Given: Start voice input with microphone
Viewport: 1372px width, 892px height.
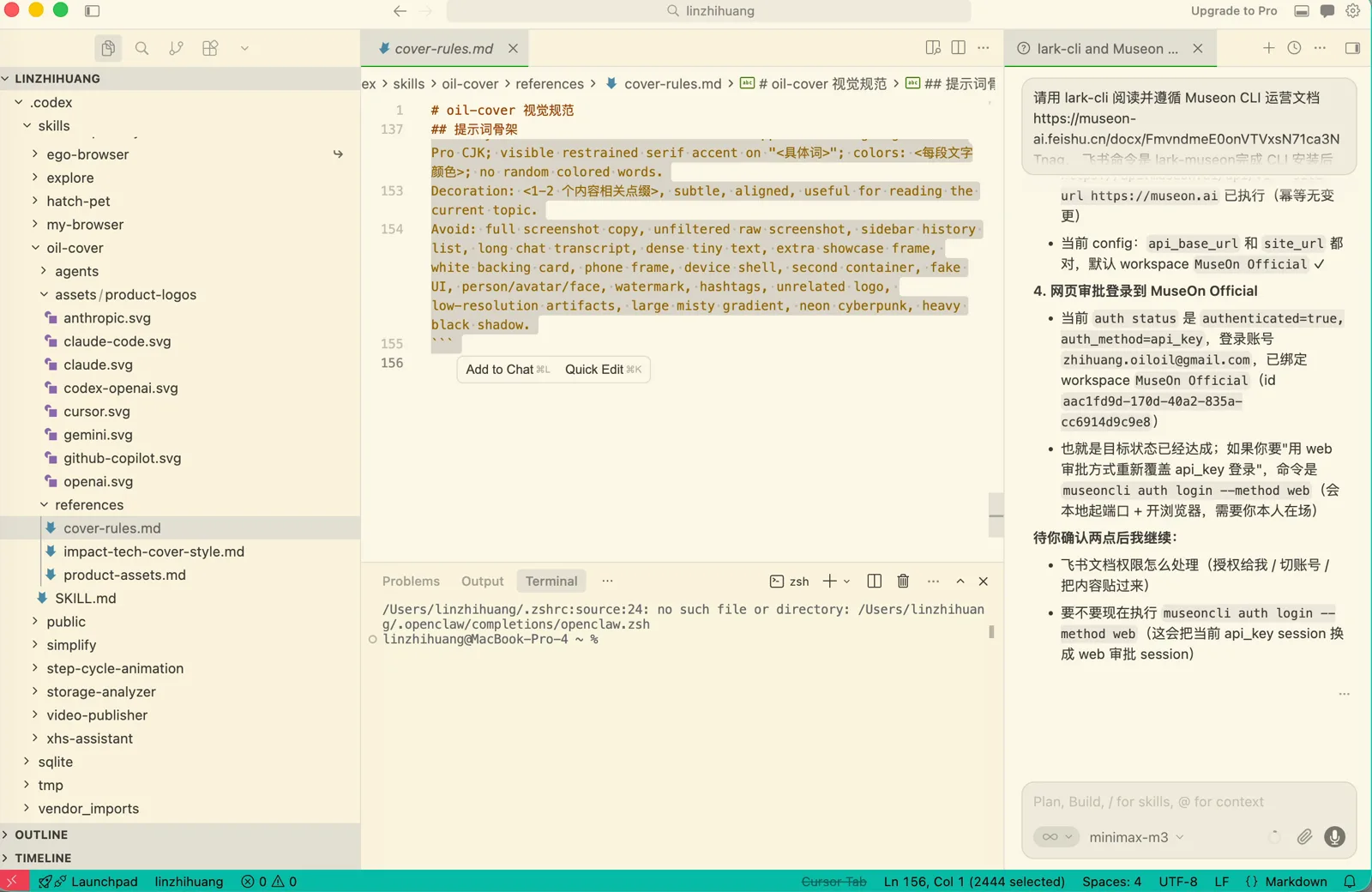Looking at the screenshot, I should (x=1335, y=837).
